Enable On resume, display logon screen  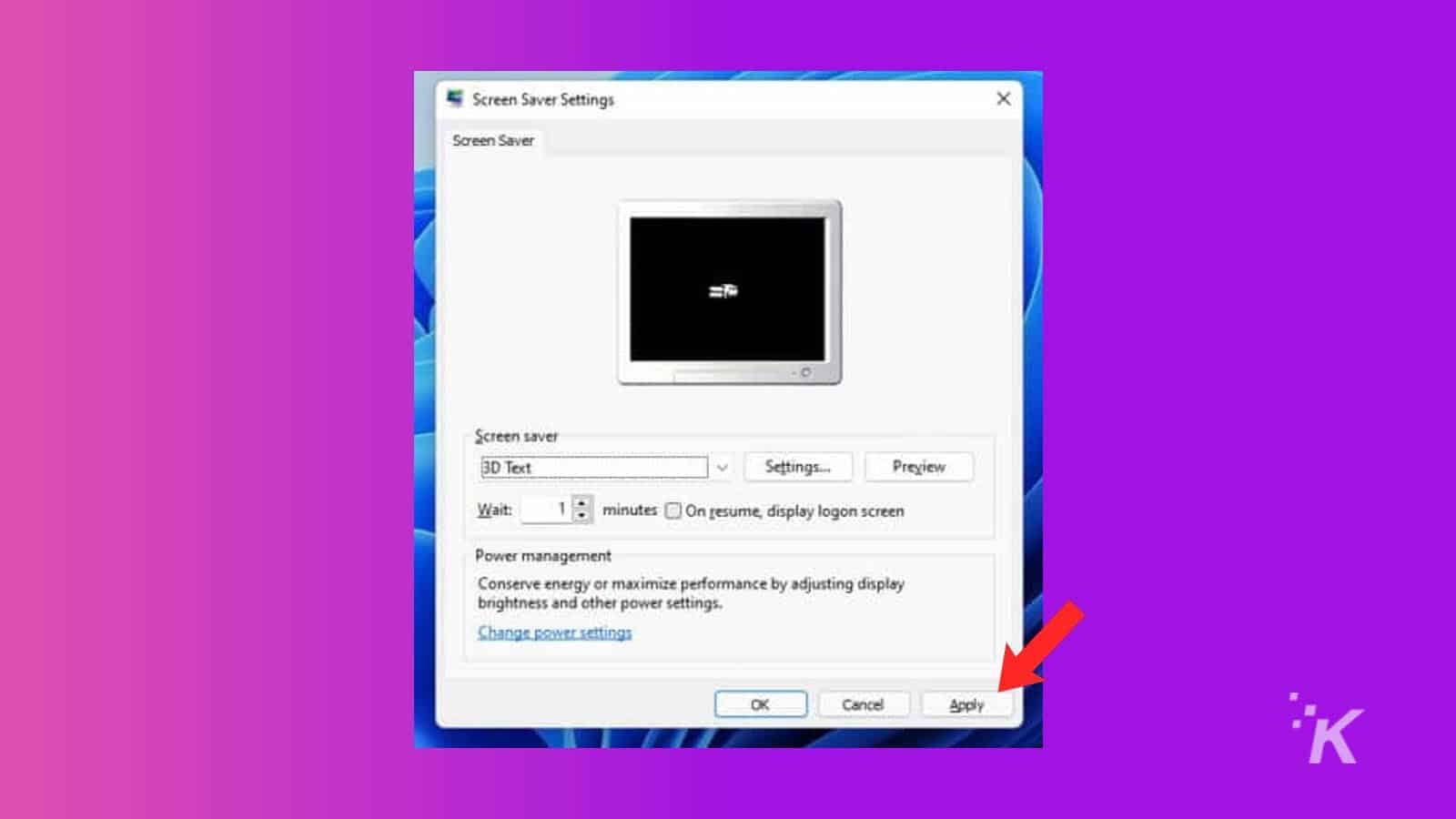[x=673, y=510]
